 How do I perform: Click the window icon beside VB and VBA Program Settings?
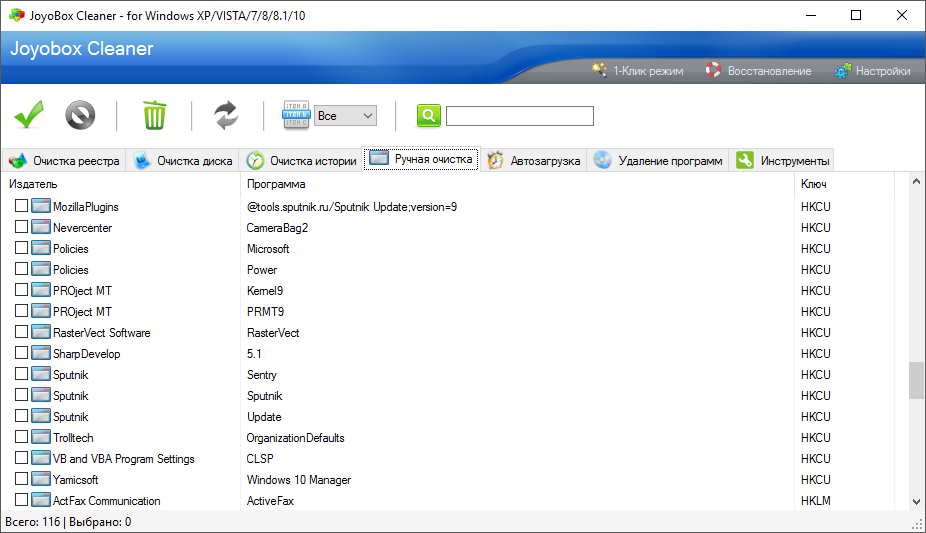point(41,457)
